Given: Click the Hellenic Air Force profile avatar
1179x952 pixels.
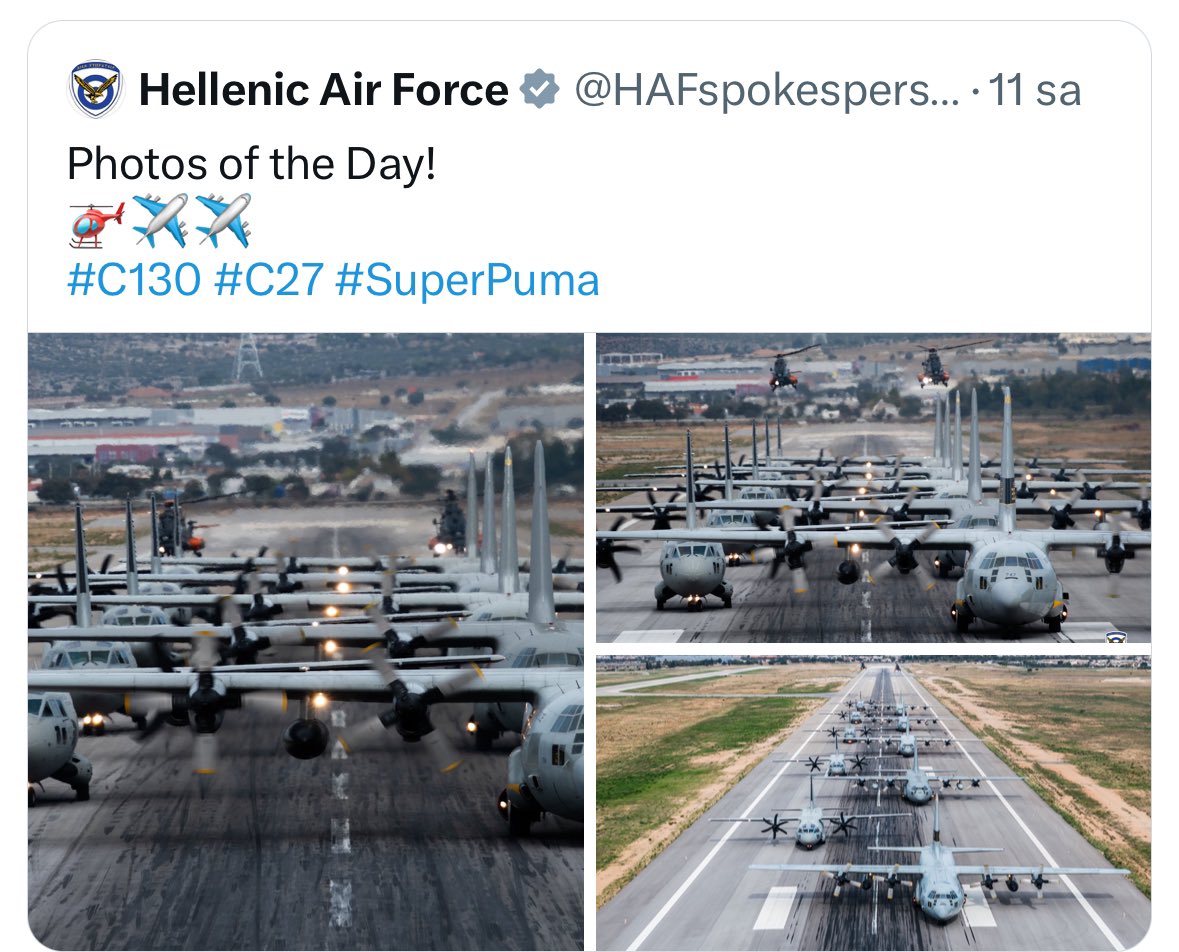Looking at the screenshot, I should (x=97, y=91).
